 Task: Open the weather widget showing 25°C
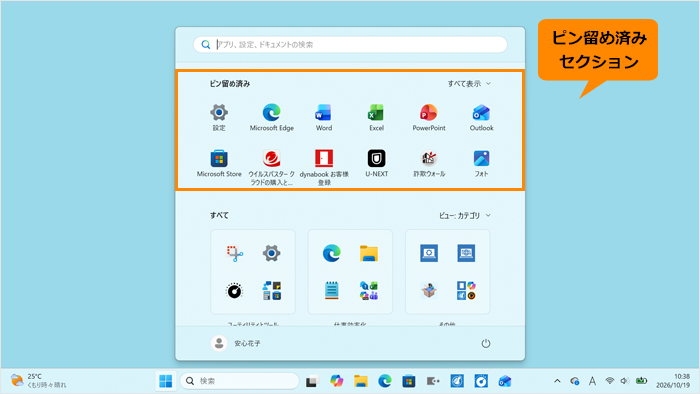coord(39,381)
